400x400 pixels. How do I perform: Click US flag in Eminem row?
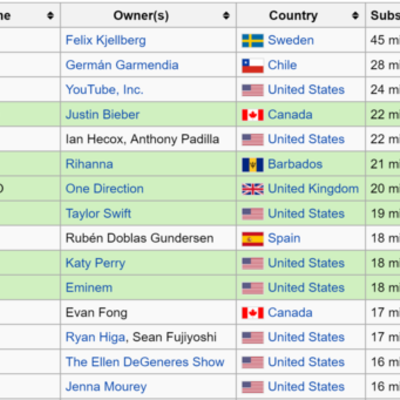(x=253, y=288)
